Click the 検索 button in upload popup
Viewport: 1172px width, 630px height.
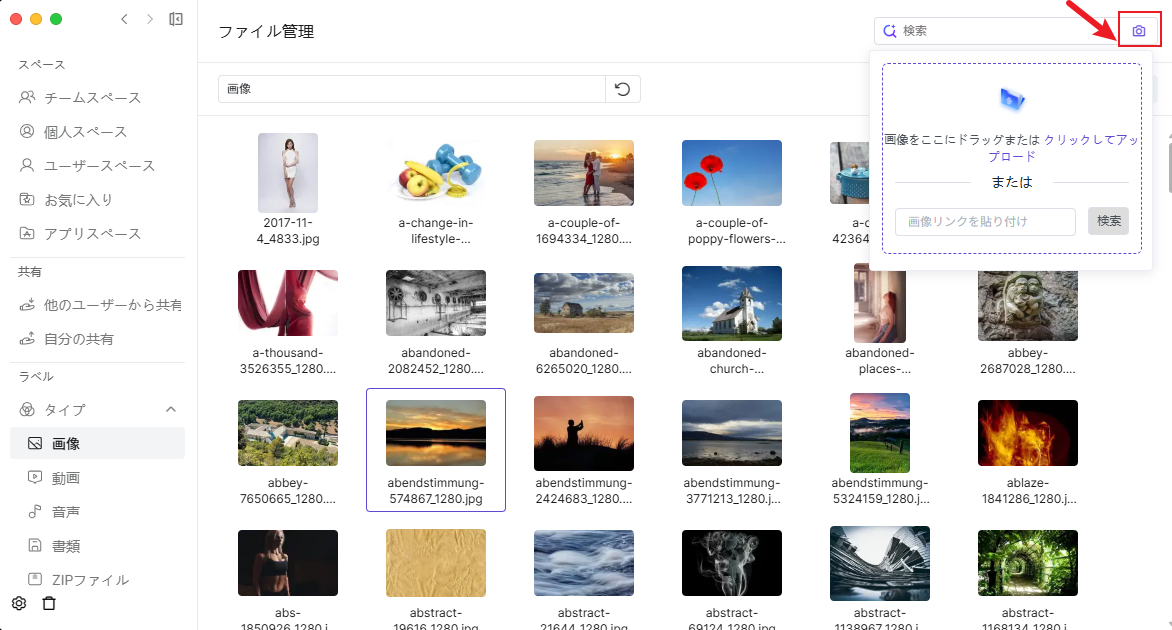(x=1108, y=221)
